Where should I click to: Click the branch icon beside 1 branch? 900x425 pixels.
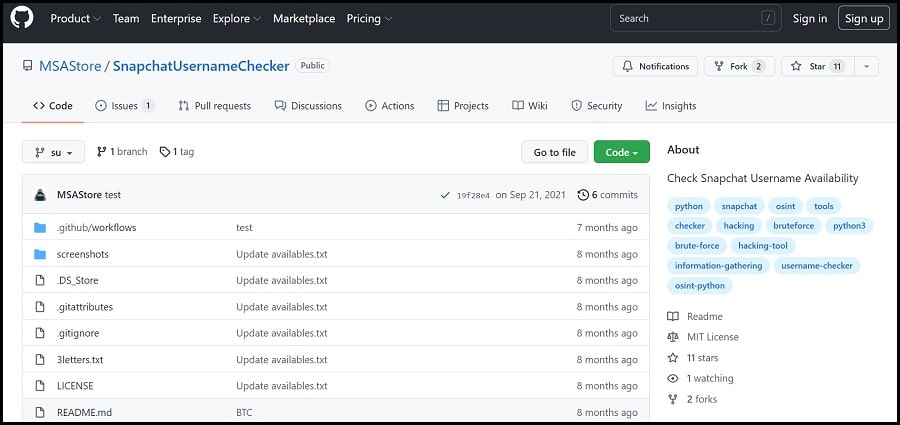tap(102, 152)
